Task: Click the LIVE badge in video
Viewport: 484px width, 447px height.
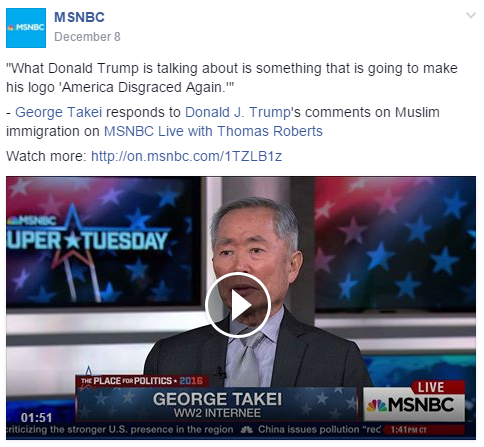Action: [x=431, y=387]
